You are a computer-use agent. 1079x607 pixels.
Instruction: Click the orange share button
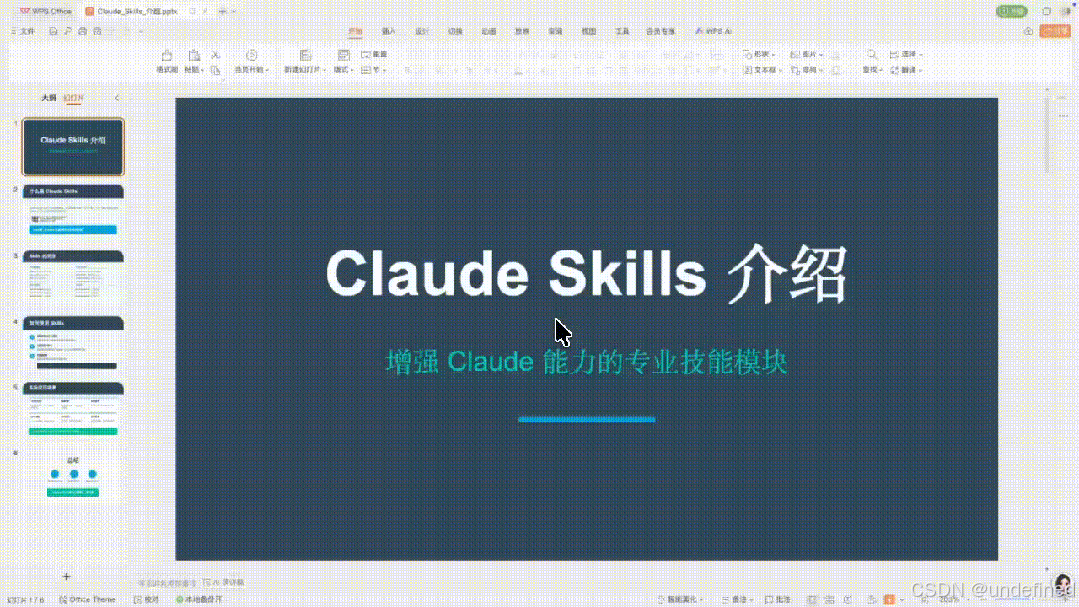[x=1056, y=32]
